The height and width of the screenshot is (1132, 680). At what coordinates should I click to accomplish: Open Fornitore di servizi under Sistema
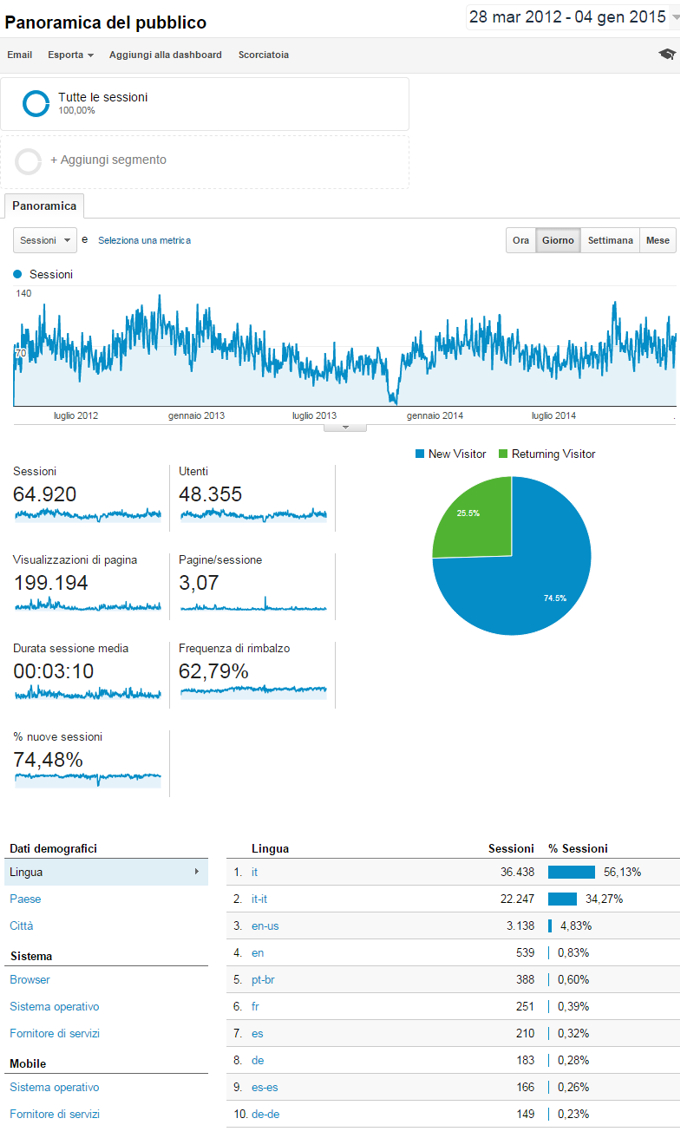[x=54, y=1033]
